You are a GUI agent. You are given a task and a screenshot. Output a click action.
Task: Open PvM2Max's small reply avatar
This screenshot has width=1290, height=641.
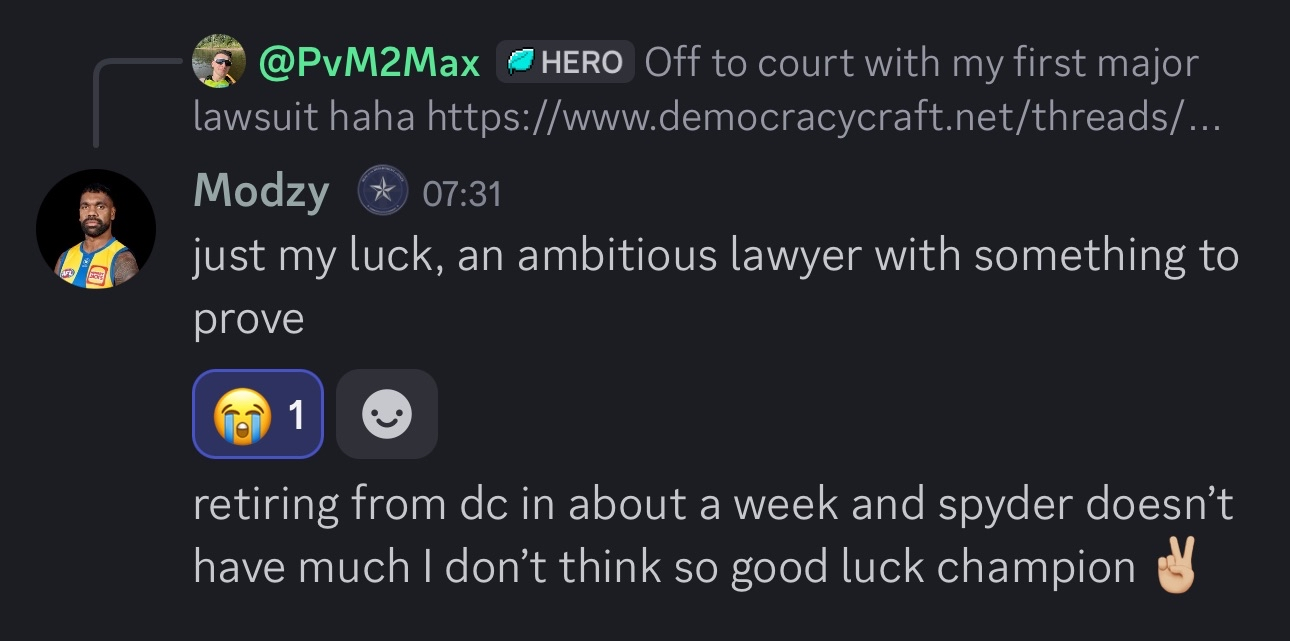pos(218,62)
